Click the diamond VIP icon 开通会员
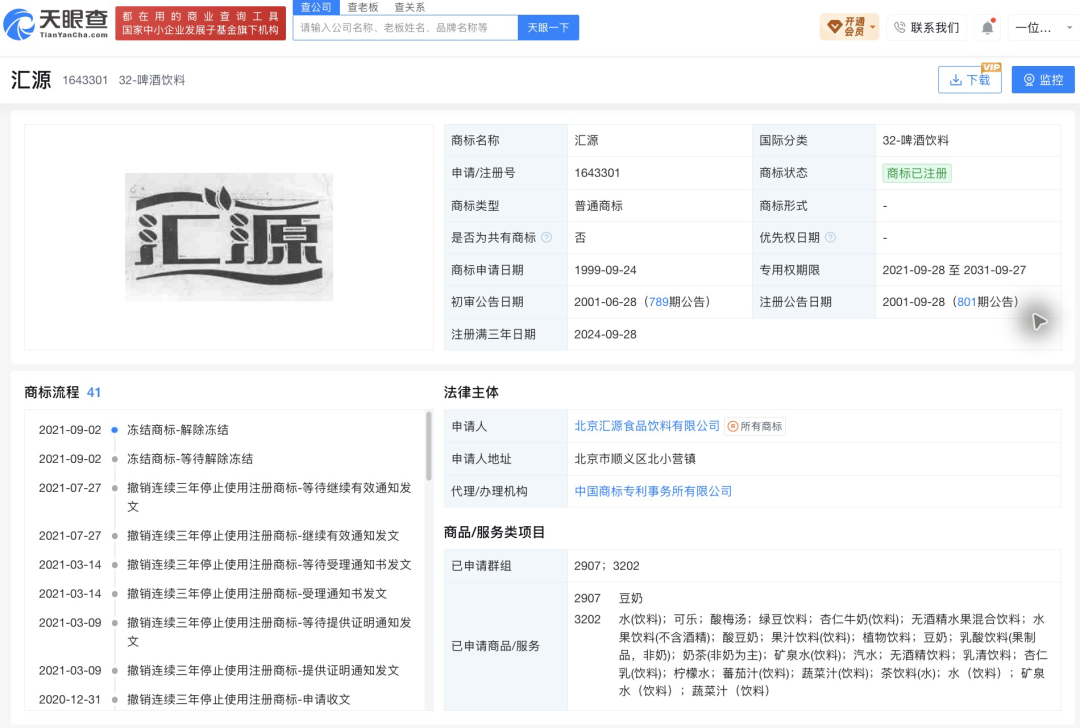This screenshot has width=1080, height=728. click(x=835, y=27)
